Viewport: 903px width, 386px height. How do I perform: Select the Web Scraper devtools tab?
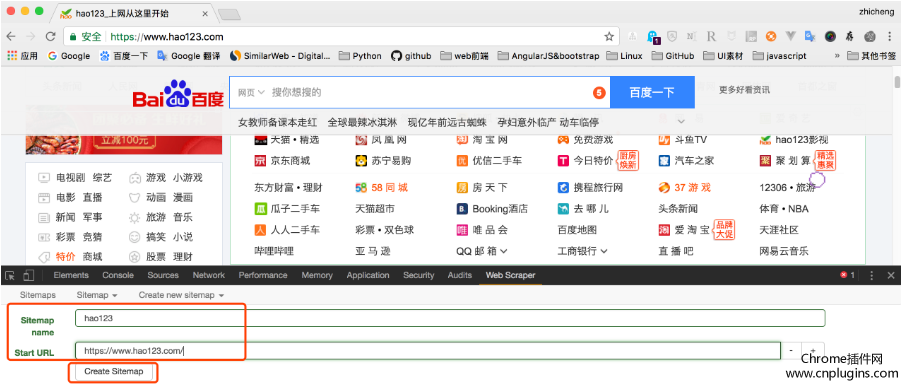(510, 275)
